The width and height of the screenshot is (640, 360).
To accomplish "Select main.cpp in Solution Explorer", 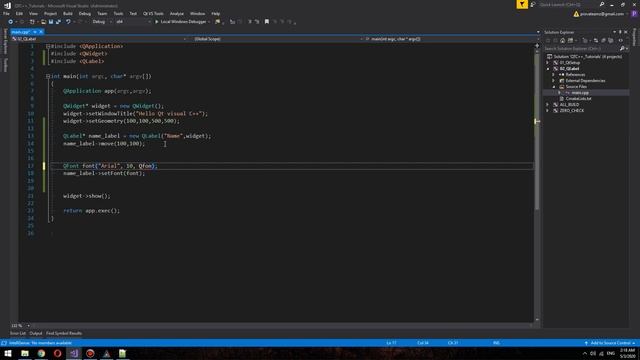I will pyautogui.click(x=580, y=93).
